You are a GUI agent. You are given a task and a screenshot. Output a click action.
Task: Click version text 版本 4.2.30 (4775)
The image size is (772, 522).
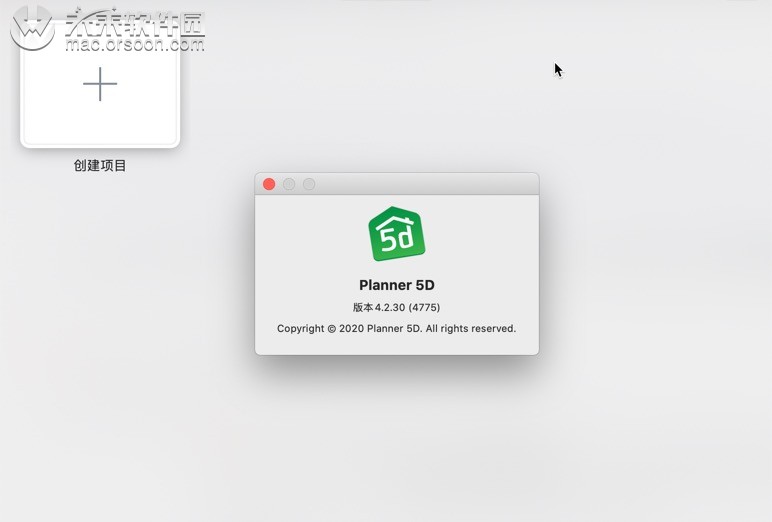[x=396, y=307]
